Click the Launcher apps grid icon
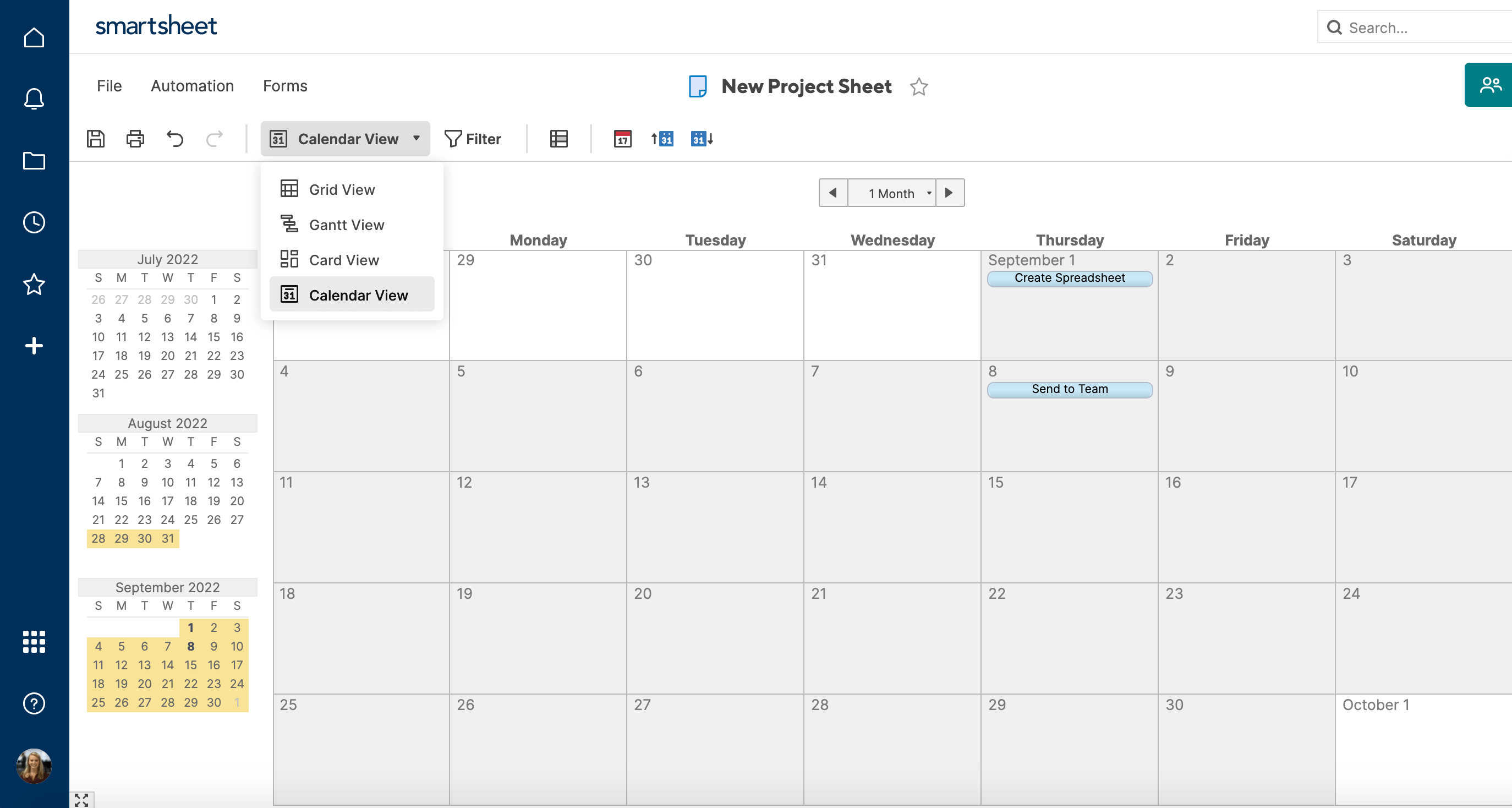The image size is (1512, 808). [34, 641]
